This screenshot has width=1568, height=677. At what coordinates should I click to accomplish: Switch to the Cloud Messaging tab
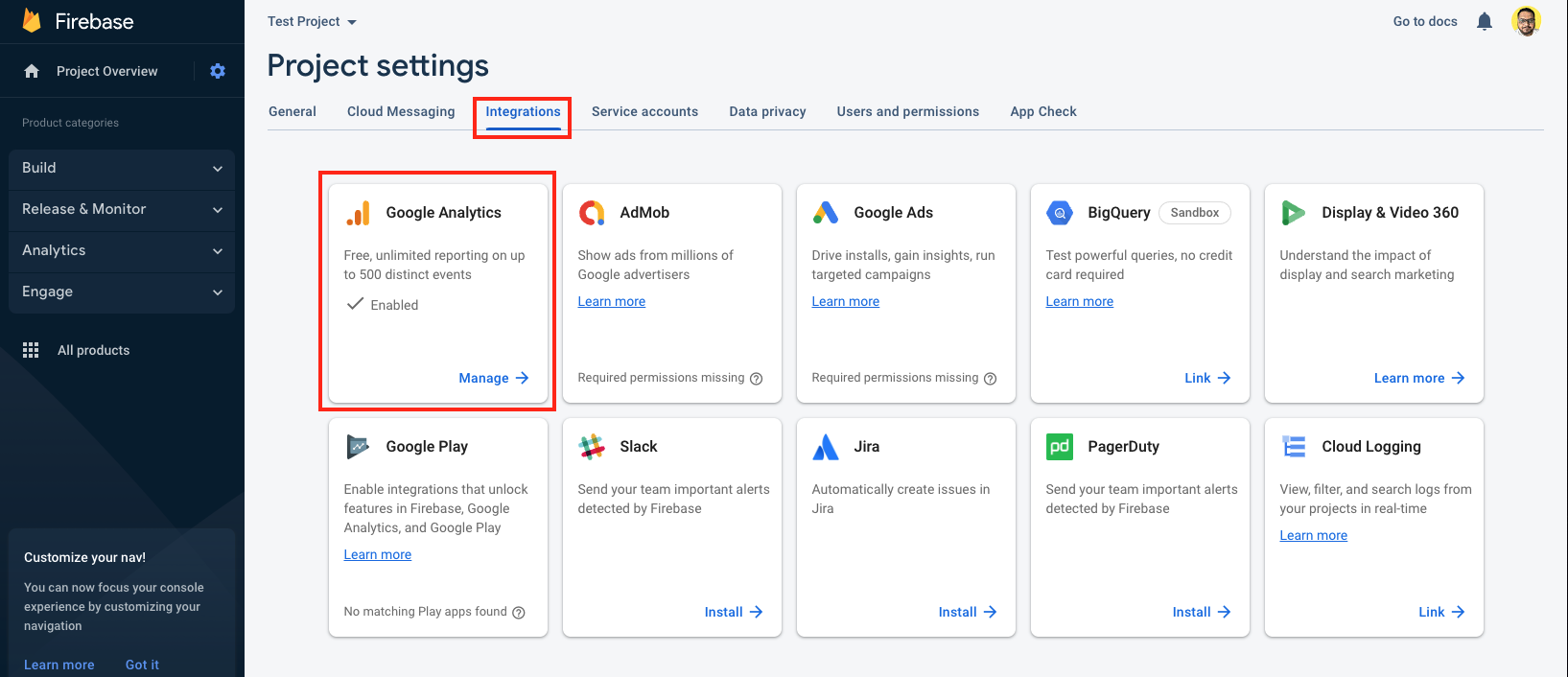[x=401, y=111]
